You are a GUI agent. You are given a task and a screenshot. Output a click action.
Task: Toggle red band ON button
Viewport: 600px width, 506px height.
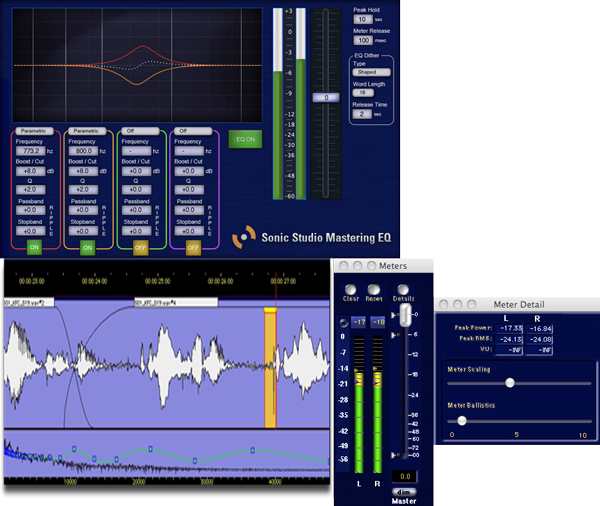34,248
